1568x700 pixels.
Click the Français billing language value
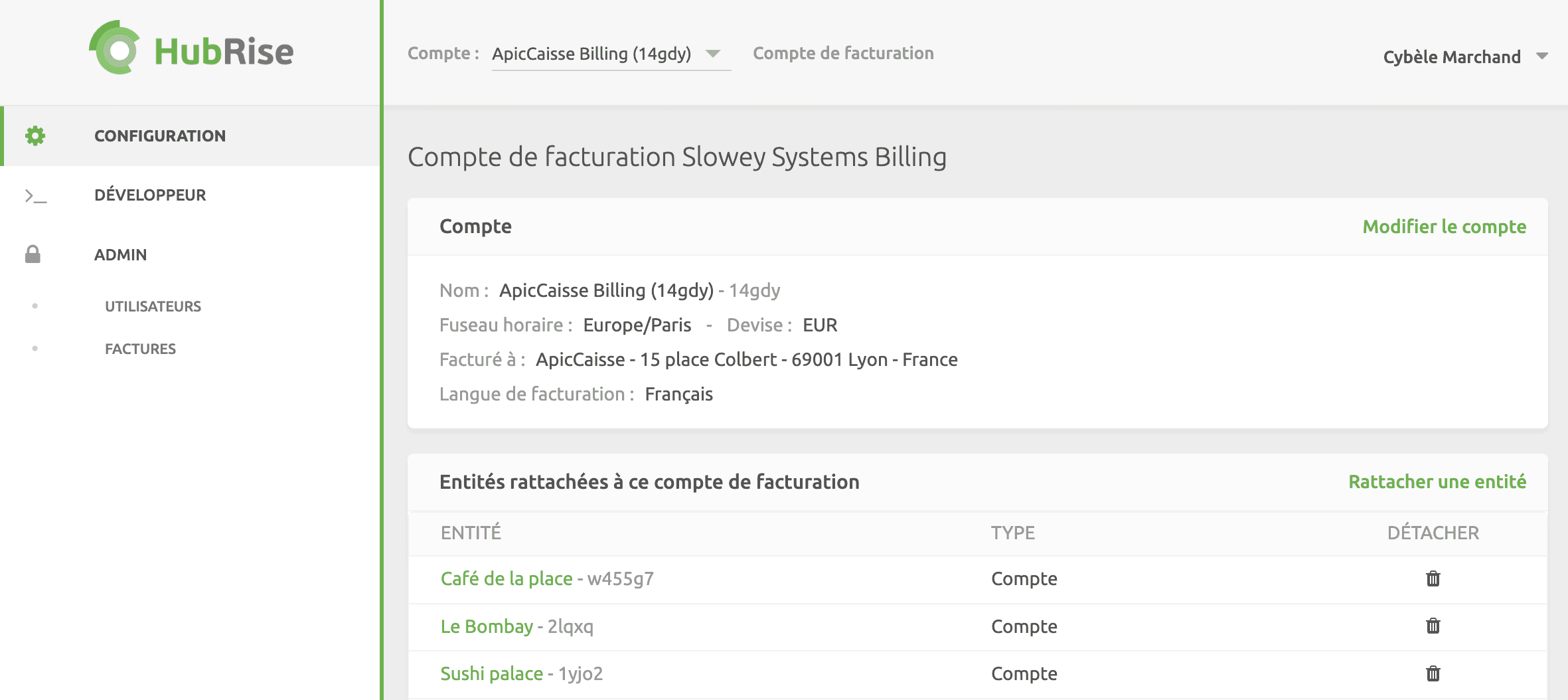pyautogui.click(x=678, y=394)
